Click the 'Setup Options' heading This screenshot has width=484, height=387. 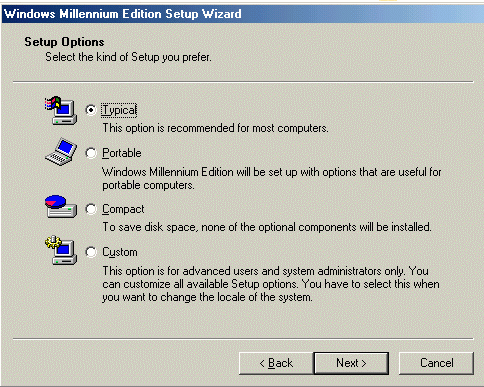[x=64, y=42]
